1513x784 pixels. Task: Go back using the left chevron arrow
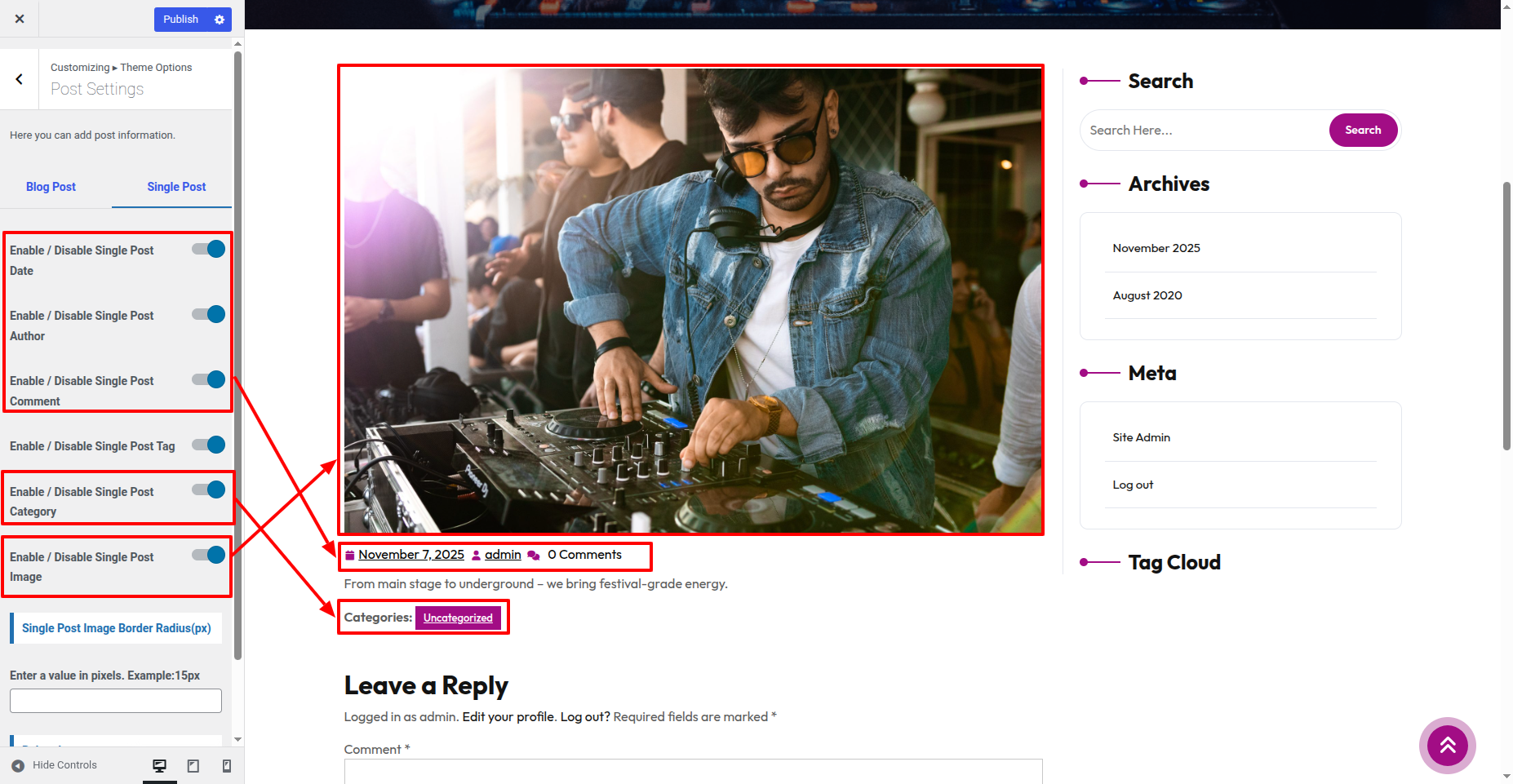coord(20,79)
